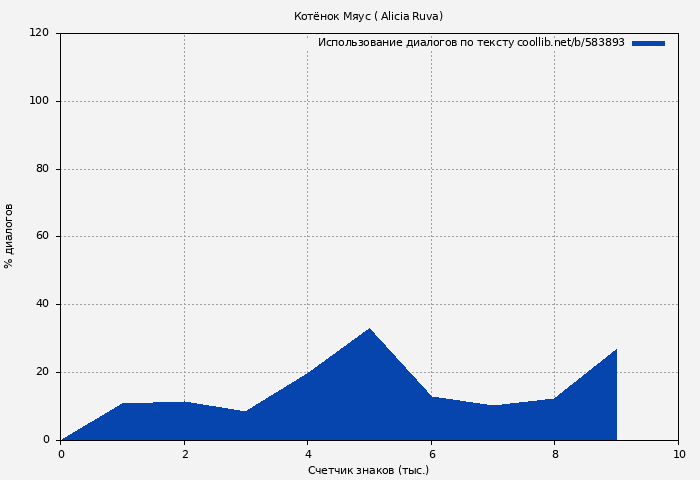The width and height of the screenshot is (700, 480).
Task: Click the y-axis tick label 100
Action: tap(39, 101)
